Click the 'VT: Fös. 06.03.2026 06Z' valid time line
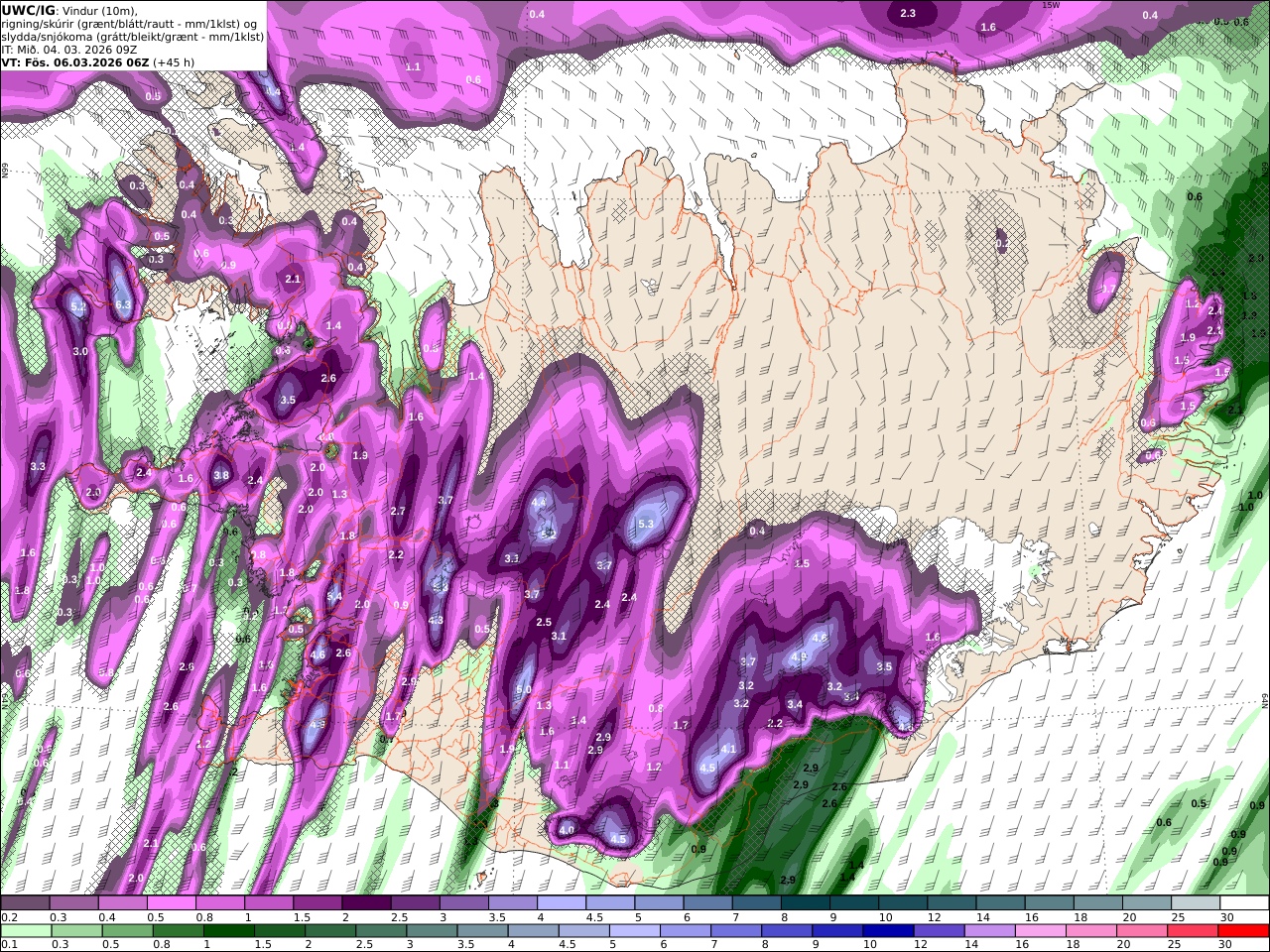1270x952 pixels. 75,61
